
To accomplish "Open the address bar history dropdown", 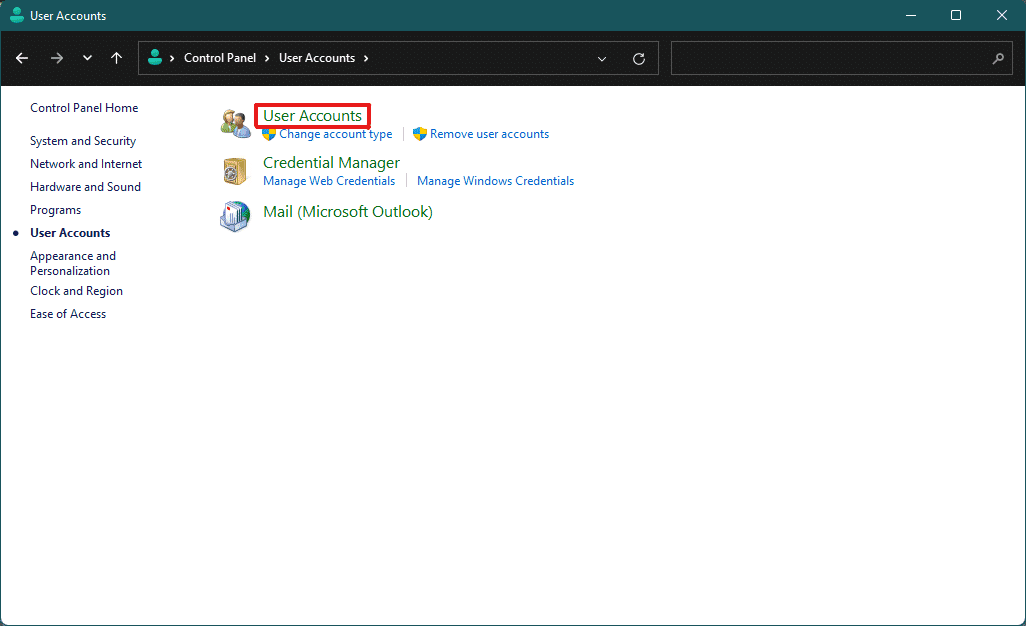I will click(x=602, y=59).
